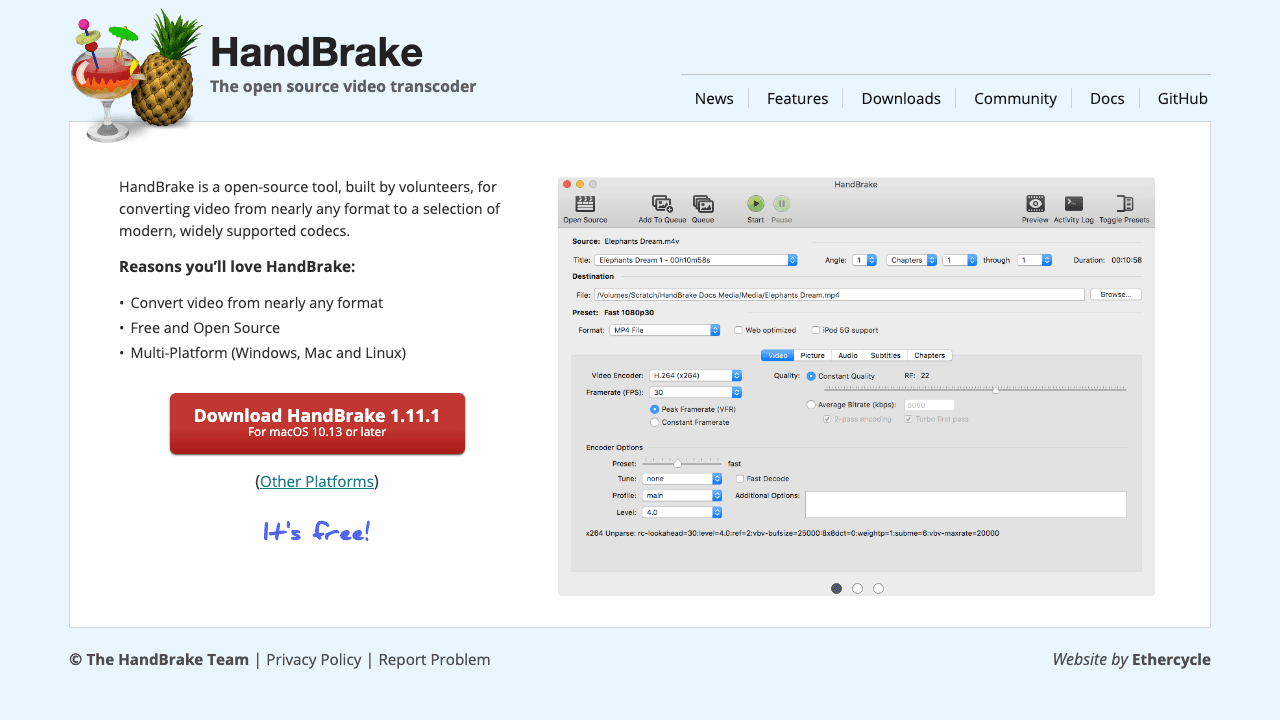The width and height of the screenshot is (1280, 720).
Task: Tick the Web optimized checkbox
Action: 738,330
